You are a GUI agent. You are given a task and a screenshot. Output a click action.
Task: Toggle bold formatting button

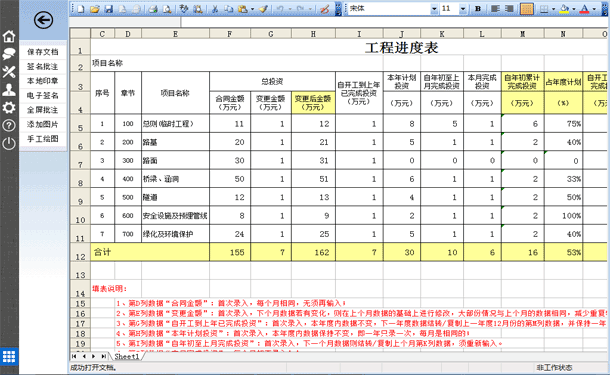click(478, 9)
